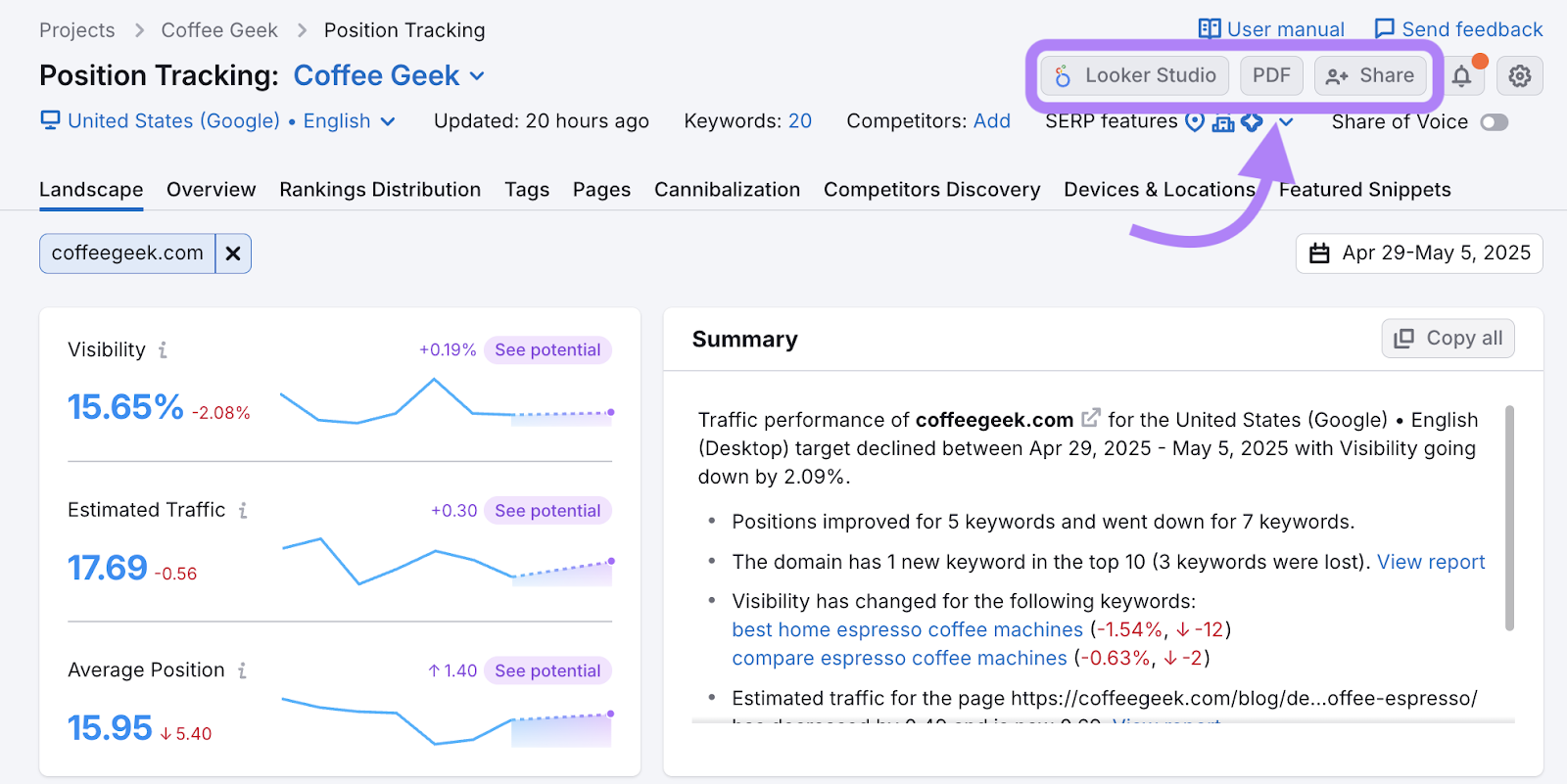Open the settings gear icon
The image size is (1567, 784).
pos(1519,76)
